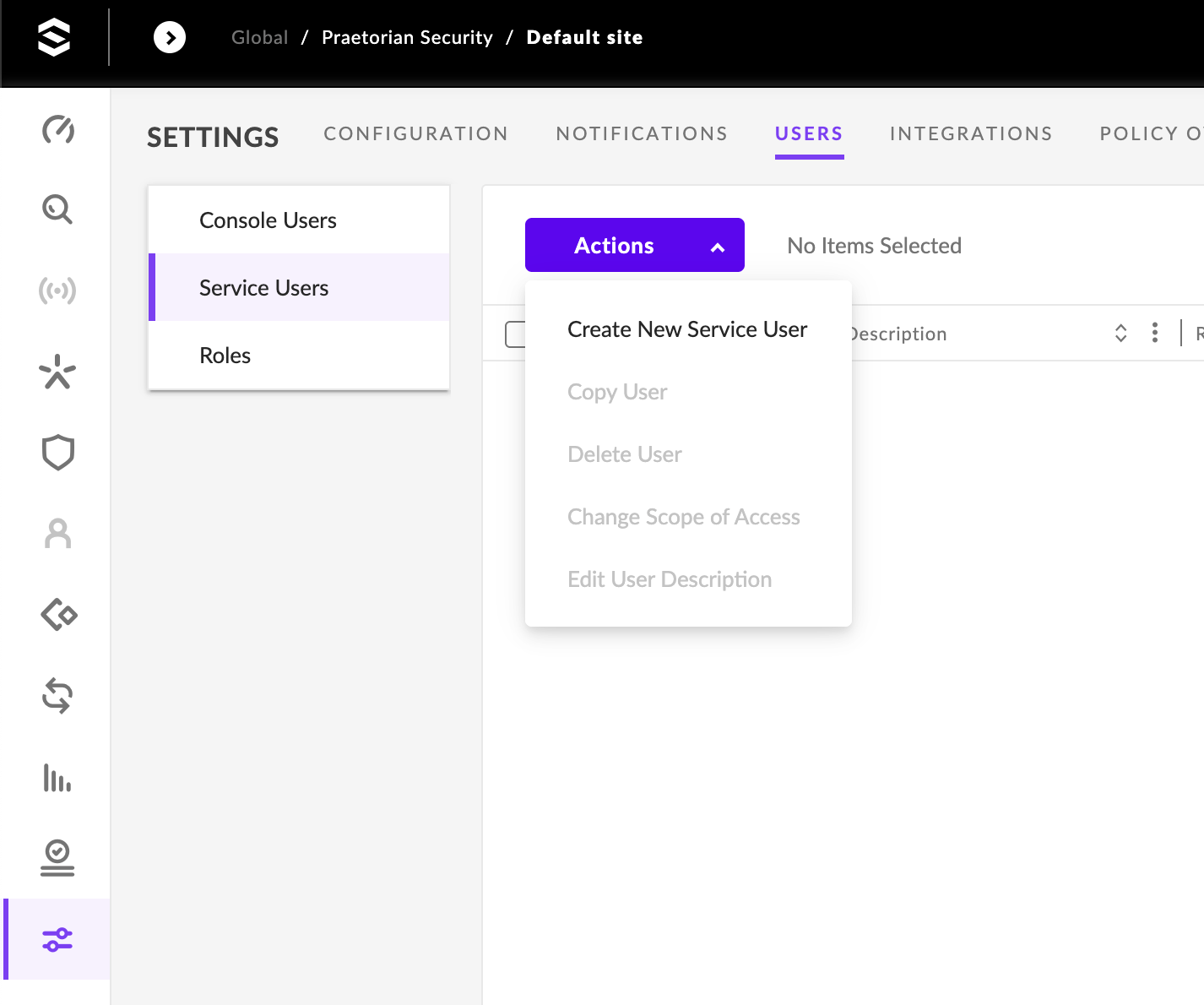Open the person user icon in sidebar
The width and height of the screenshot is (1204, 1005).
pyautogui.click(x=57, y=534)
